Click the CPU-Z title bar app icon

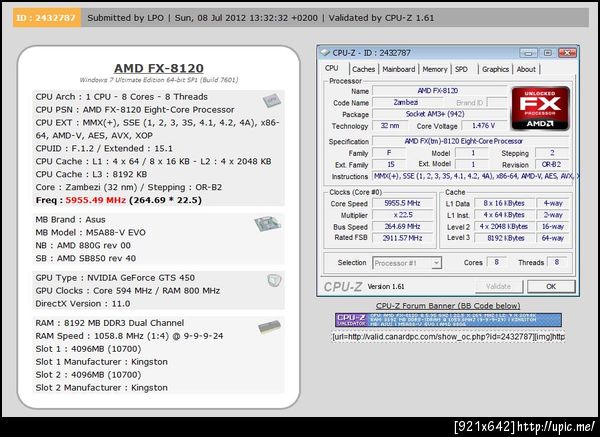(x=325, y=52)
